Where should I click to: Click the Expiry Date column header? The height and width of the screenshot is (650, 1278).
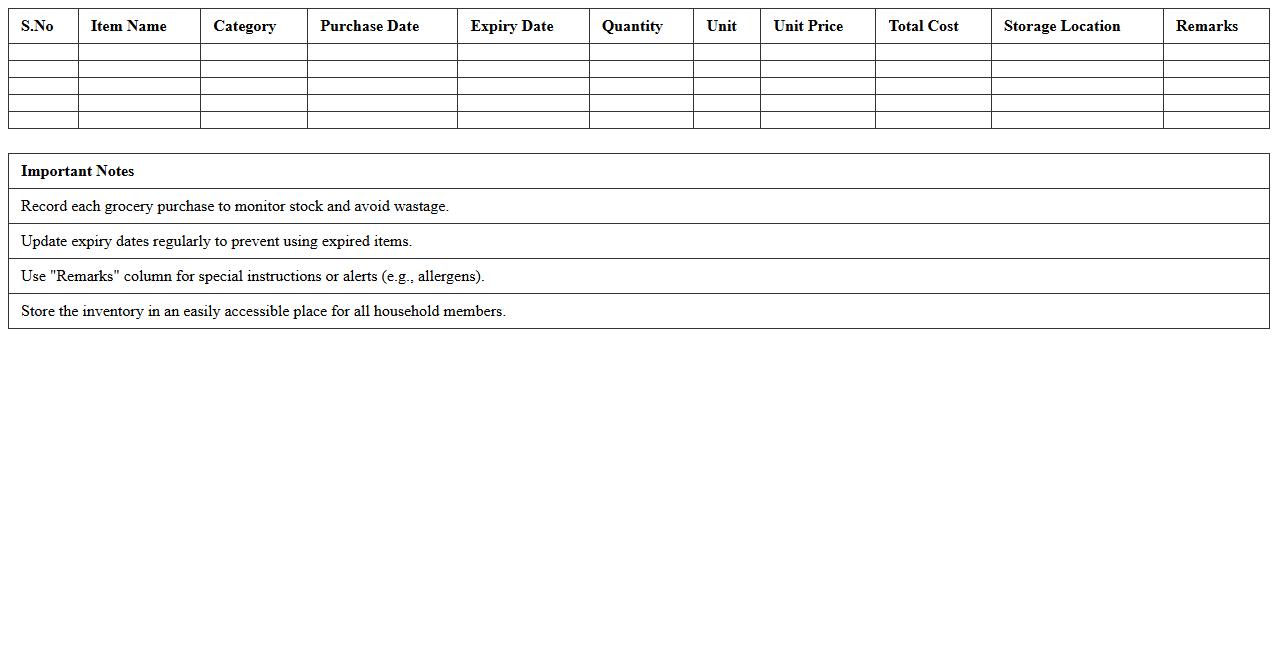[x=511, y=26]
